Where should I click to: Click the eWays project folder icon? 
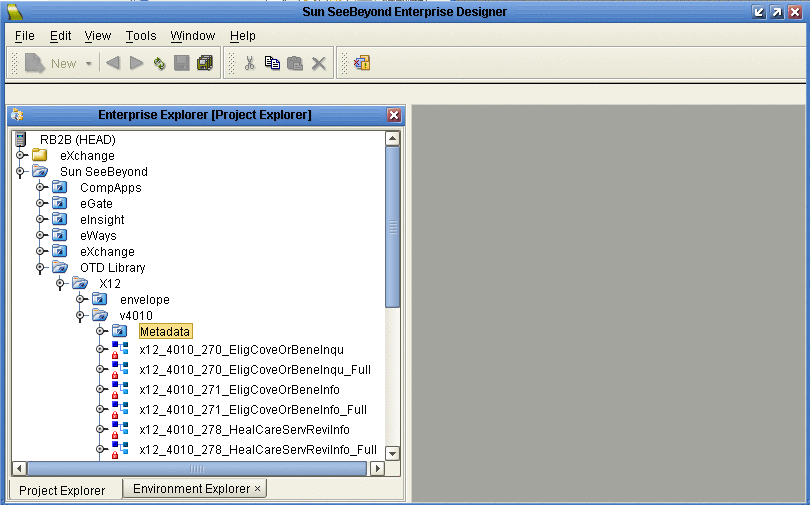tap(60, 235)
